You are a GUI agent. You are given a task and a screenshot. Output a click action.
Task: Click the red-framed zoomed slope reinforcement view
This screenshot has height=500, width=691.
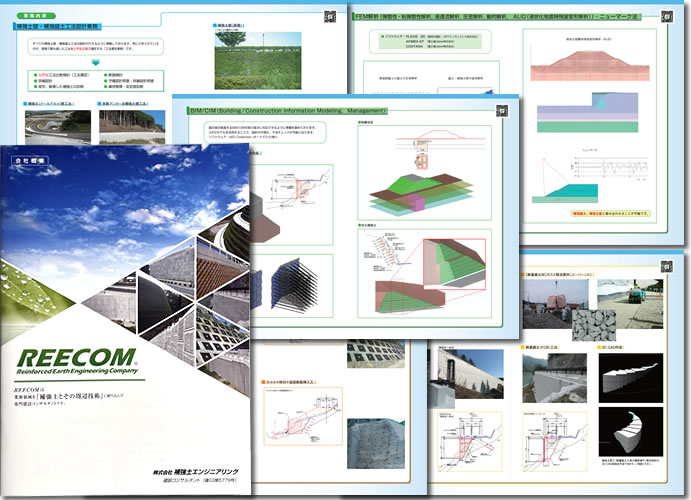tap(454, 263)
